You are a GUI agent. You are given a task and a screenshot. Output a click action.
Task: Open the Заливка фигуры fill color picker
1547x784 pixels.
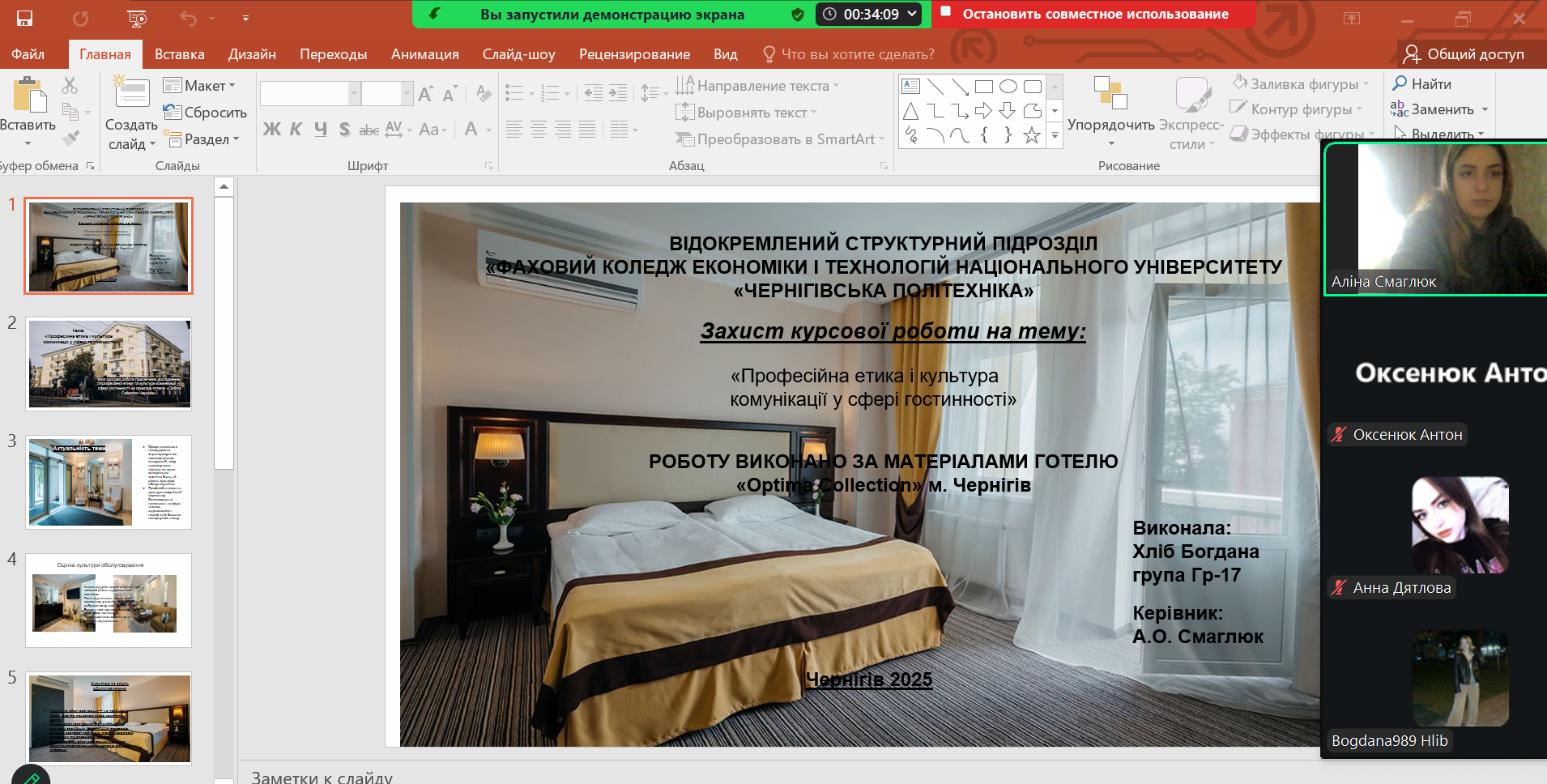pyautogui.click(x=1301, y=84)
